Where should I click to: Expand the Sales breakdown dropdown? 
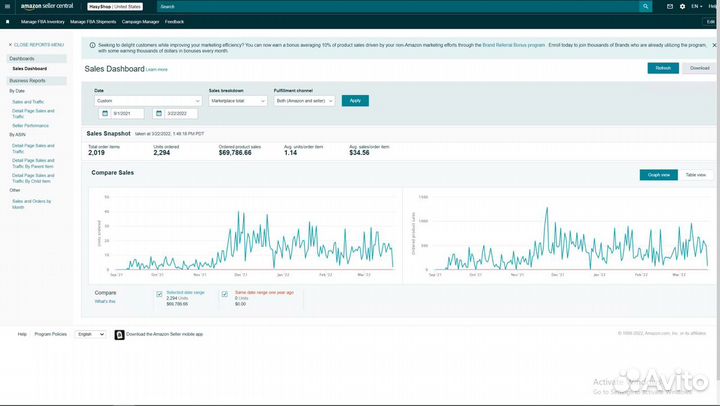point(238,101)
